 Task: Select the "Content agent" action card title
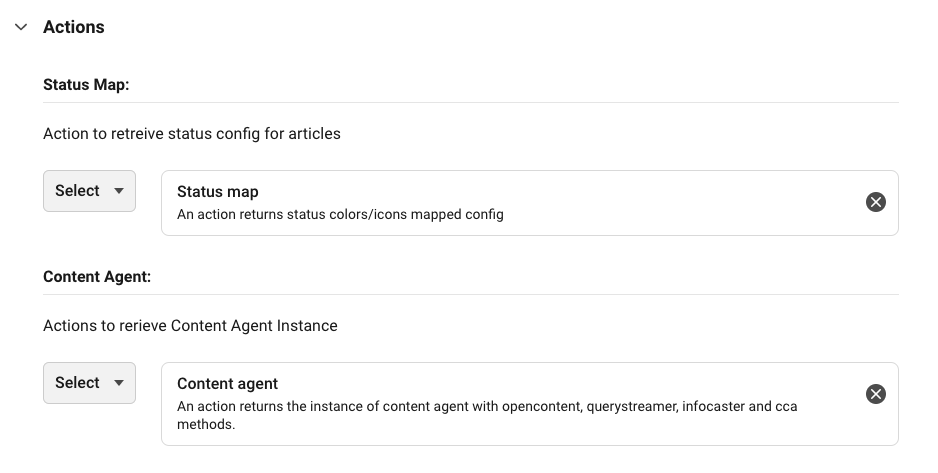click(227, 384)
